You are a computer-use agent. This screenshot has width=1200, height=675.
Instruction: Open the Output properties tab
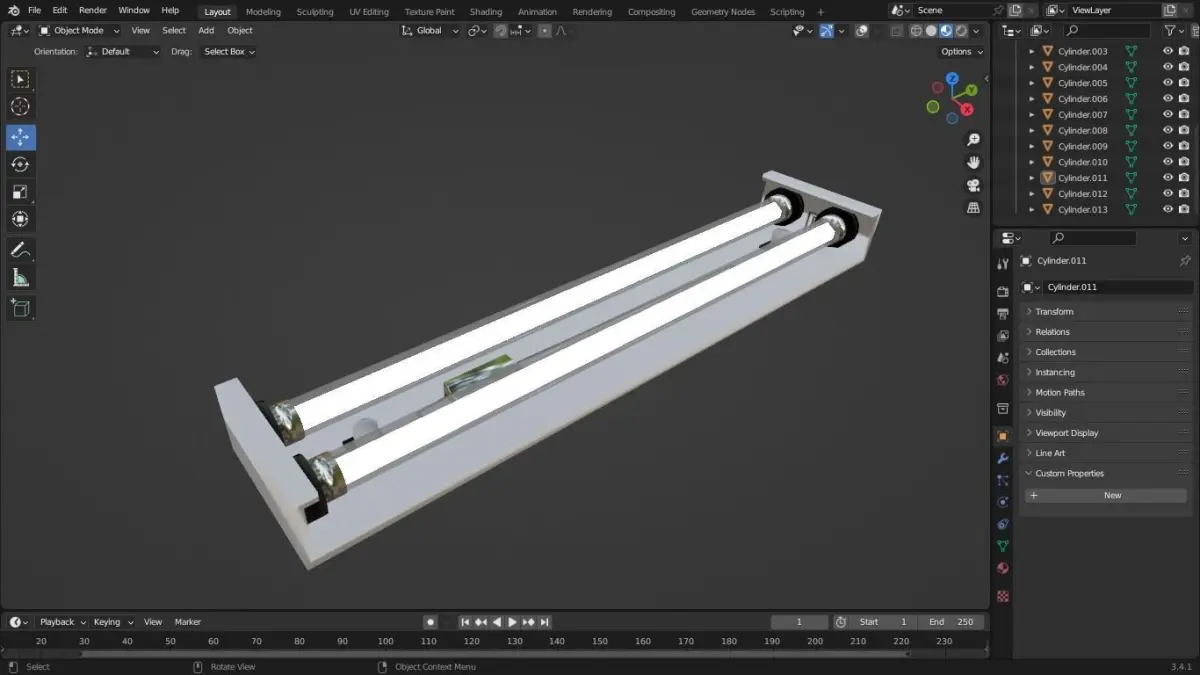pyautogui.click(x=1003, y=314)
